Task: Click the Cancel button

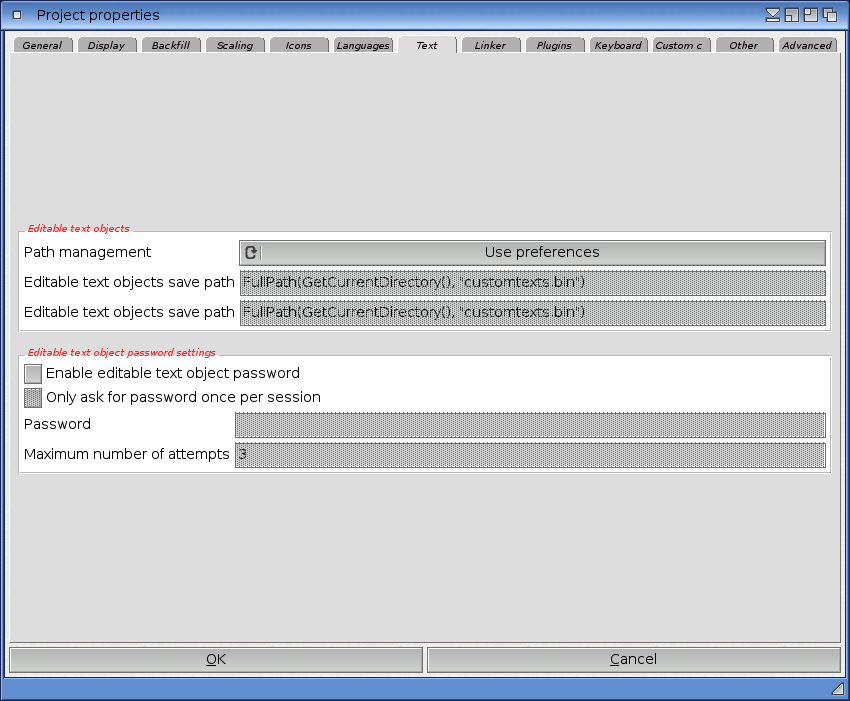Action: [x=633, y=660]
